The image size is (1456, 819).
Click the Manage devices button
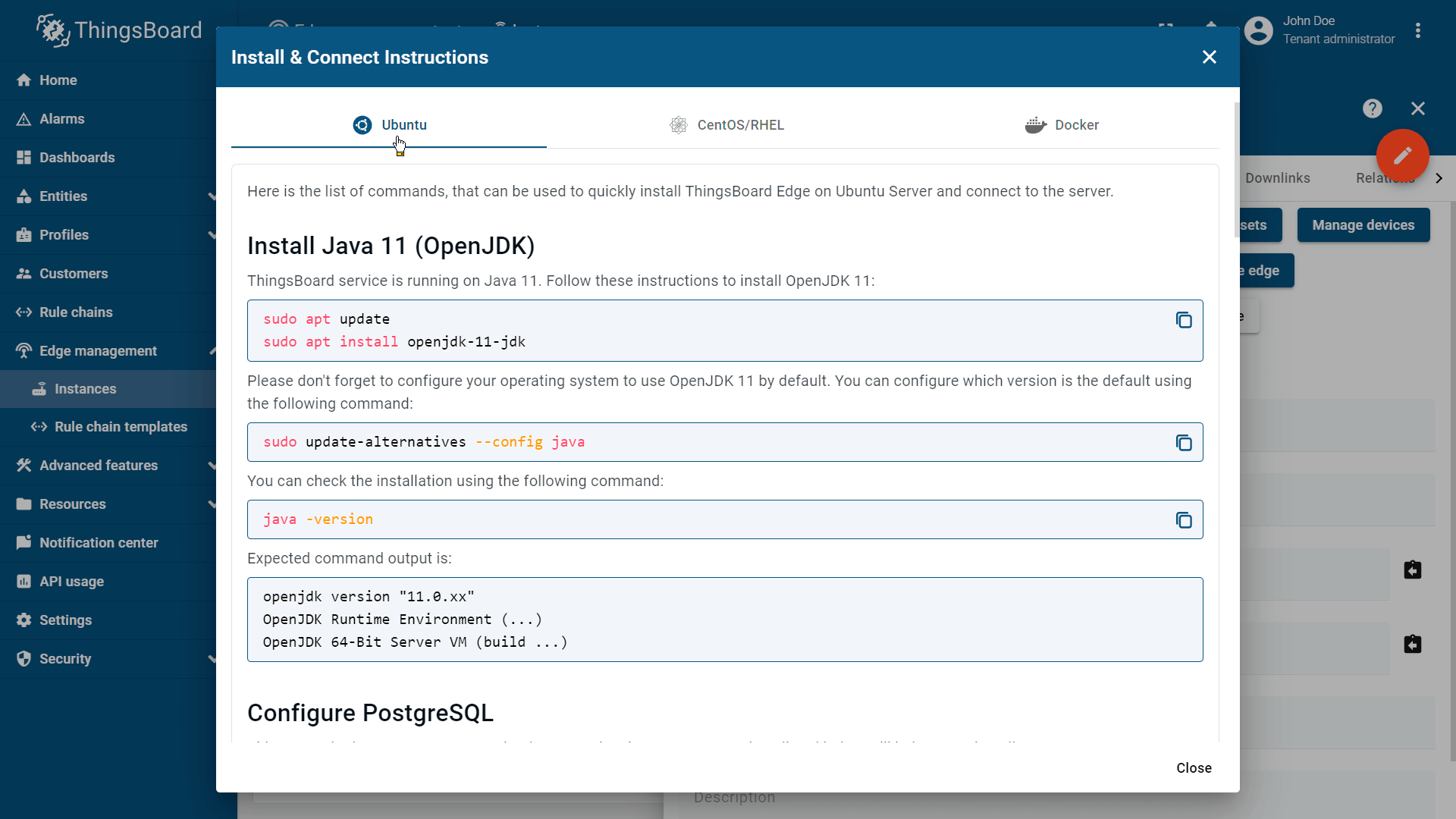pos(1363,225)
